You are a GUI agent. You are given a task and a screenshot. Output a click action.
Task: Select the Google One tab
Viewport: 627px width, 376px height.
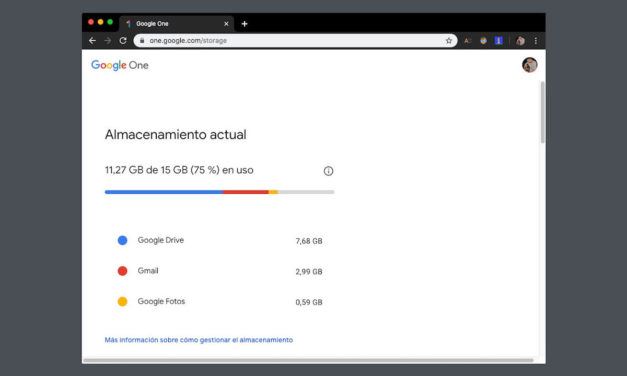pyautogui.click(x=176, y=24)
